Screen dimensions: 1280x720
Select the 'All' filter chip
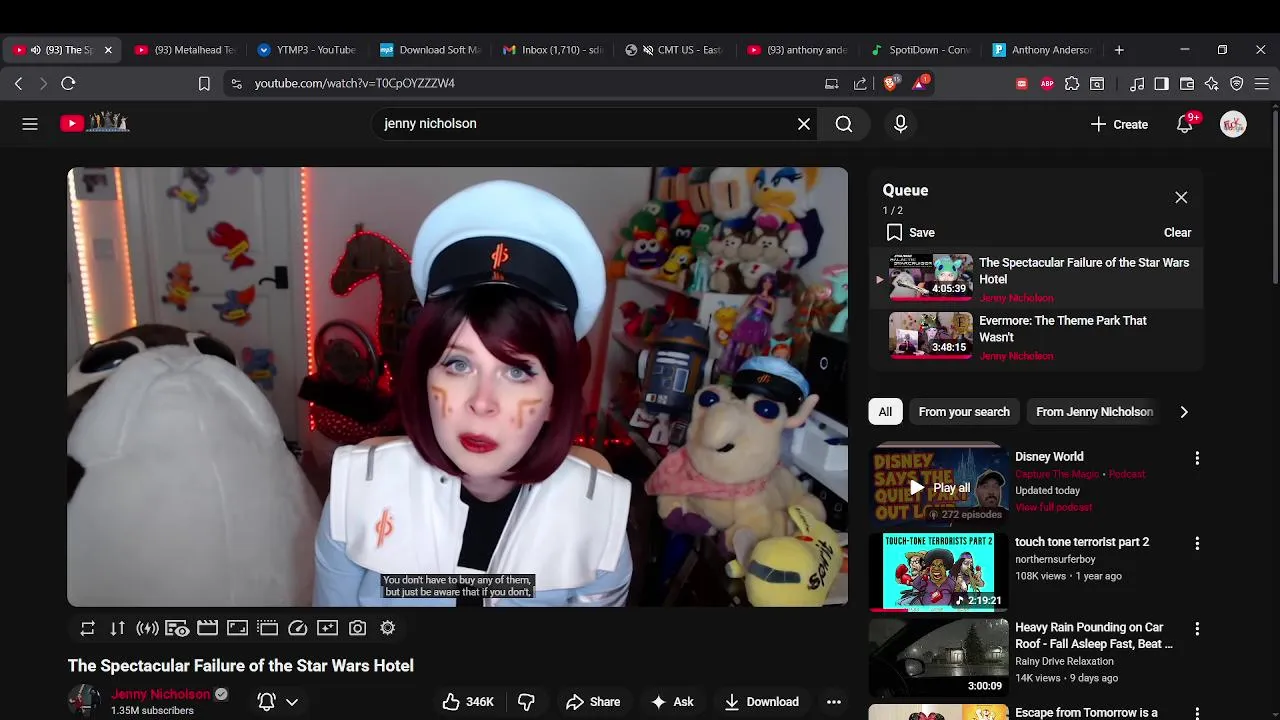(885, 412)
